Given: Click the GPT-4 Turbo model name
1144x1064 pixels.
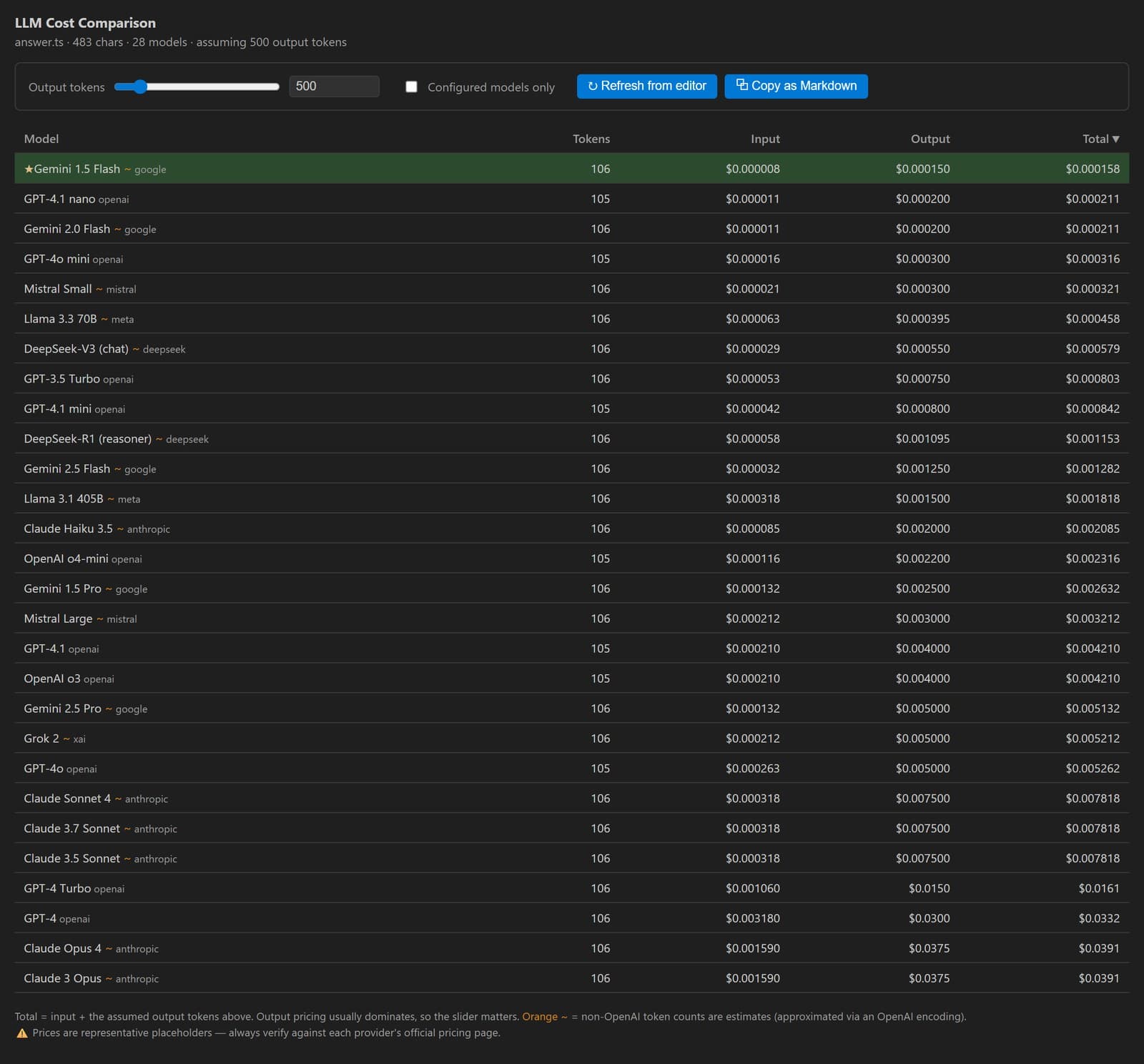Looking at the screenshot, I should pyautogui.click(x=57, y=890).
